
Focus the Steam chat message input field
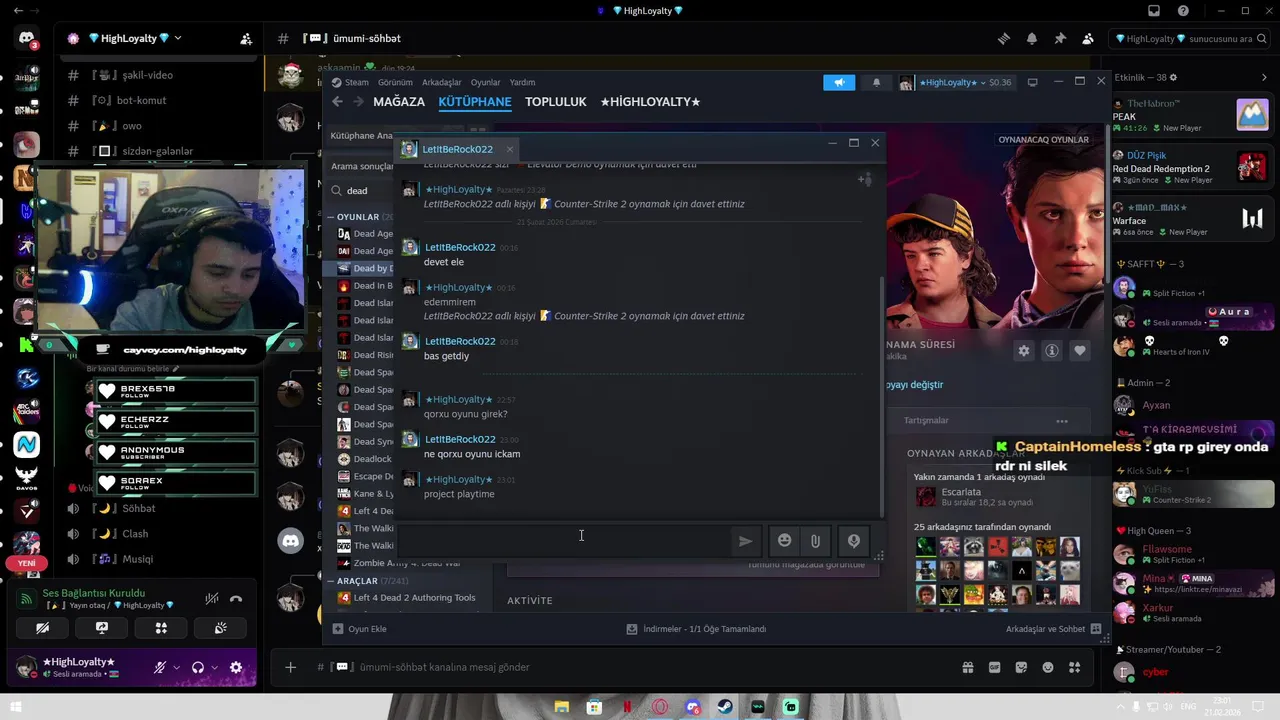pos(564,541)
